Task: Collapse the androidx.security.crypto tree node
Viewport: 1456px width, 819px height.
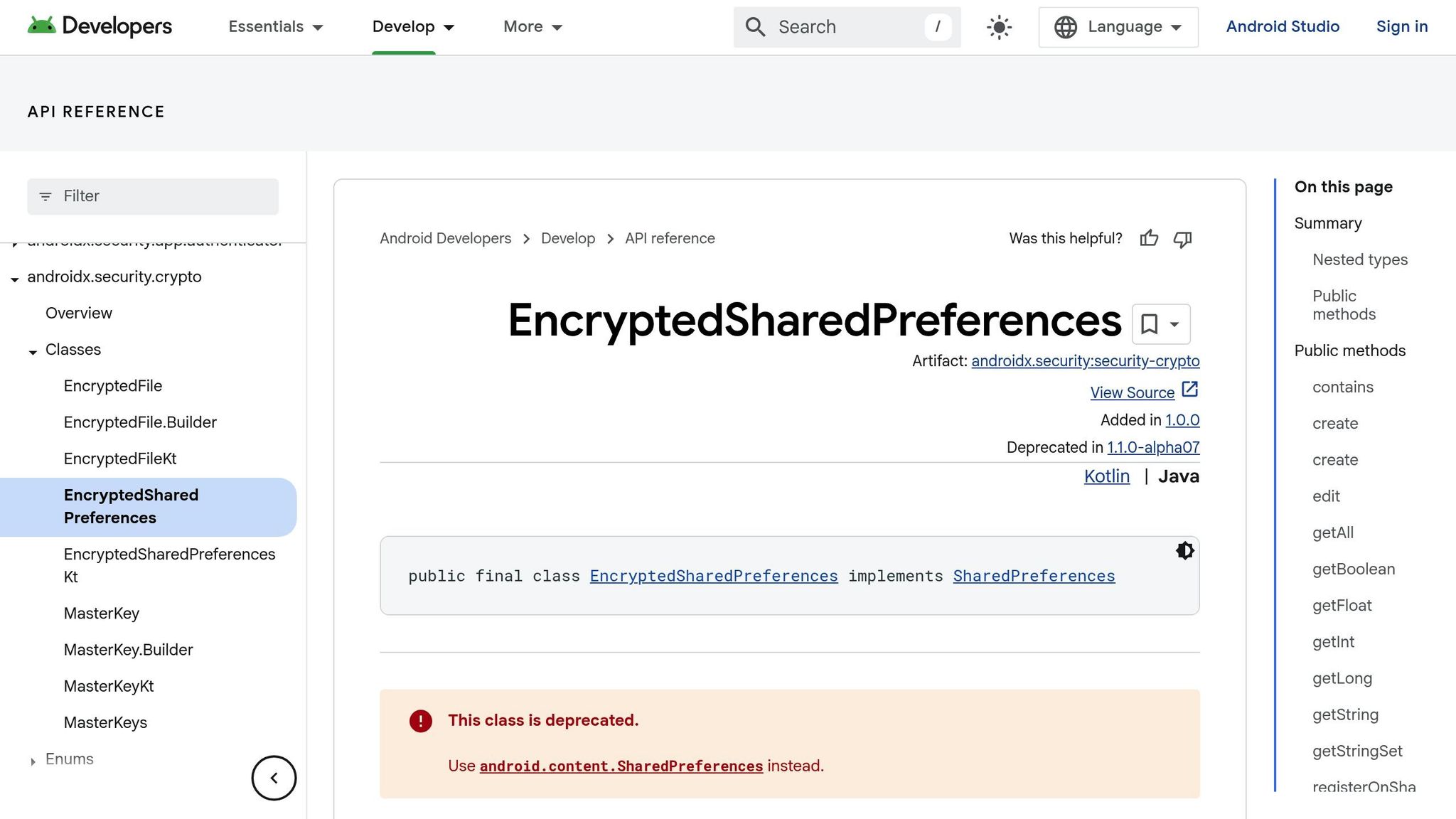Action: coord(15,279)
